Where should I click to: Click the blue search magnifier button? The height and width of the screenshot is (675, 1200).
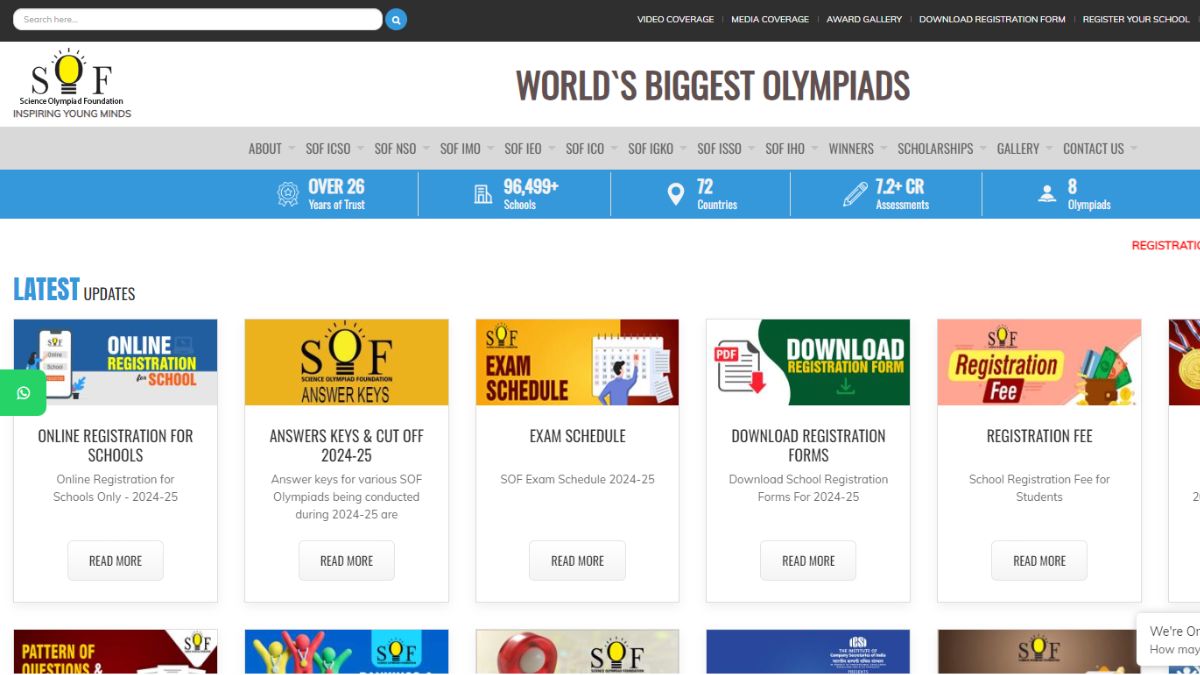click(x=396, y=19)
